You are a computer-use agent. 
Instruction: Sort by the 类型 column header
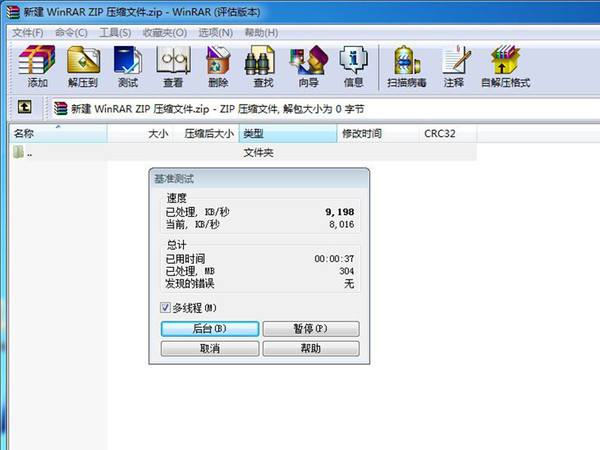(x=288, y=133)
